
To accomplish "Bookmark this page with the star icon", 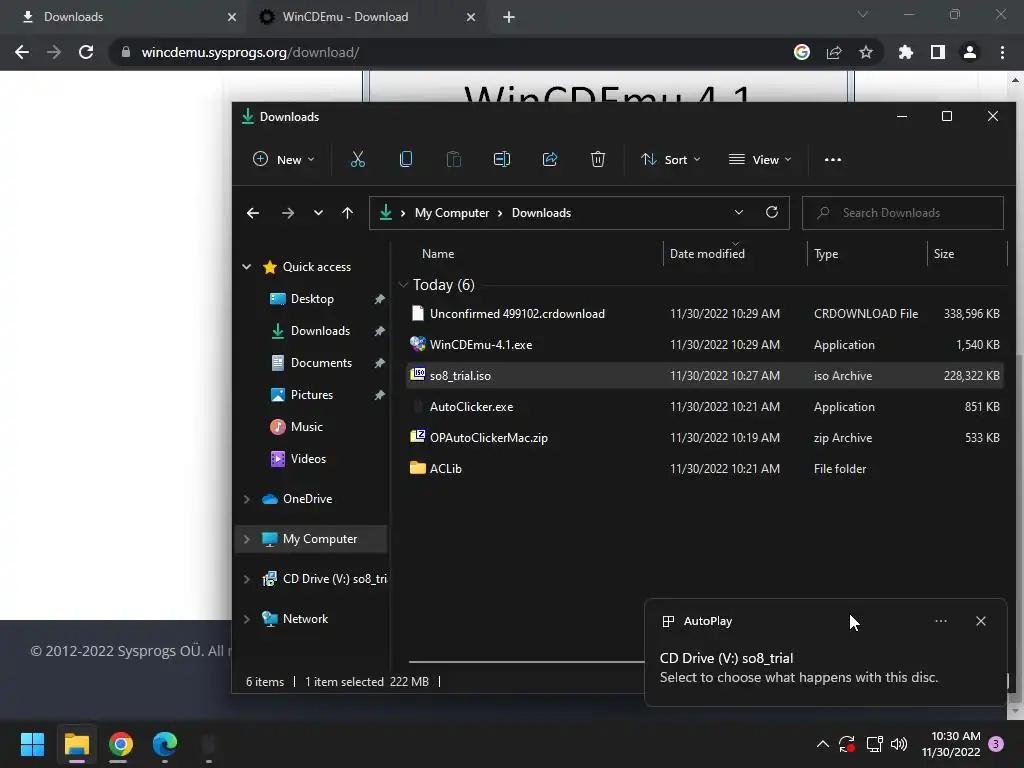I will (x=866, y=52).
